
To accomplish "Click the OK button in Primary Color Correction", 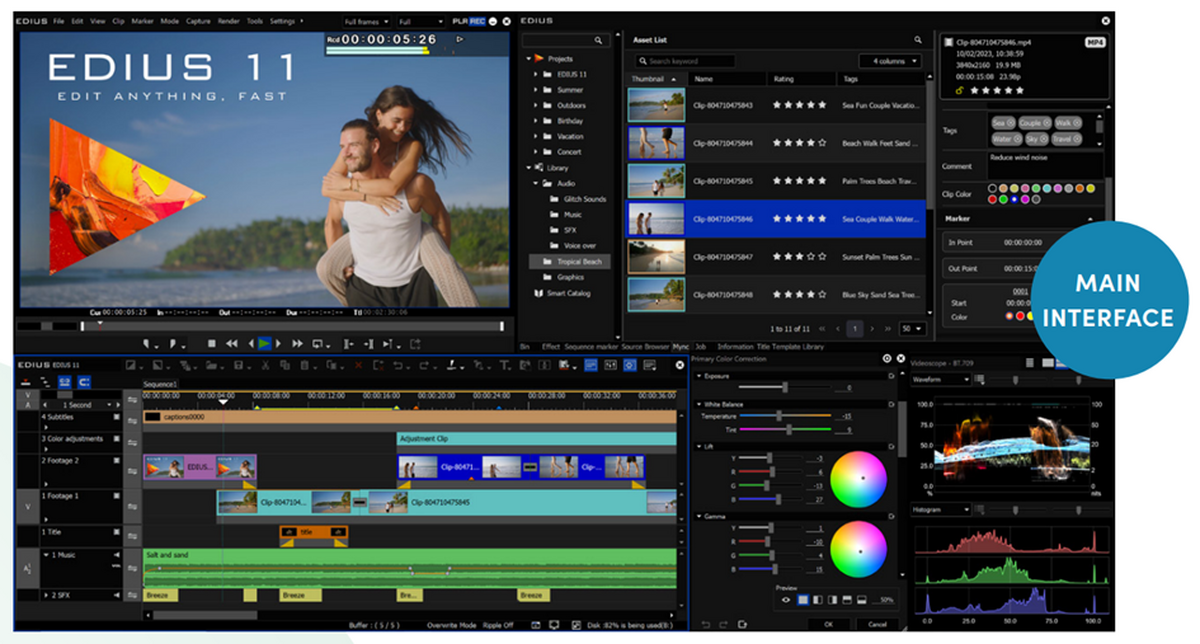I will click(x=828, y=624).
